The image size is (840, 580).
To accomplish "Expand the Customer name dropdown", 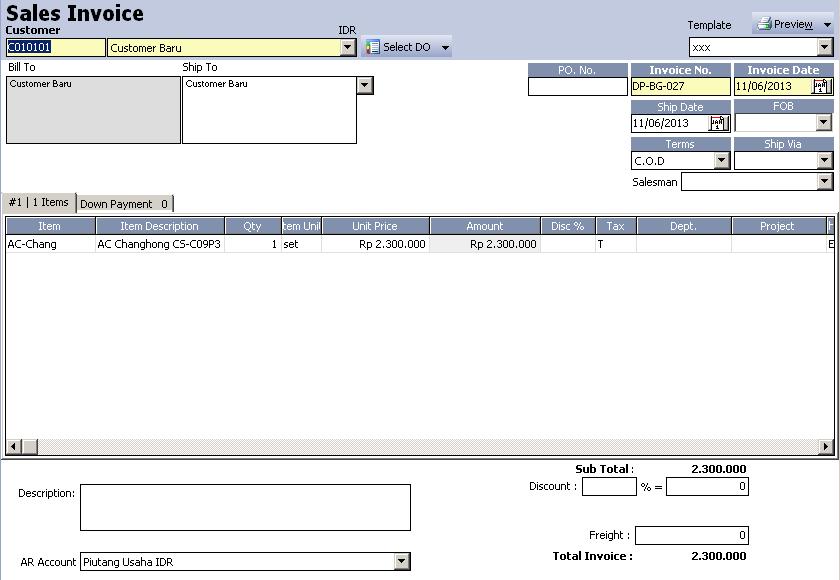I will [x=347, y=48].
